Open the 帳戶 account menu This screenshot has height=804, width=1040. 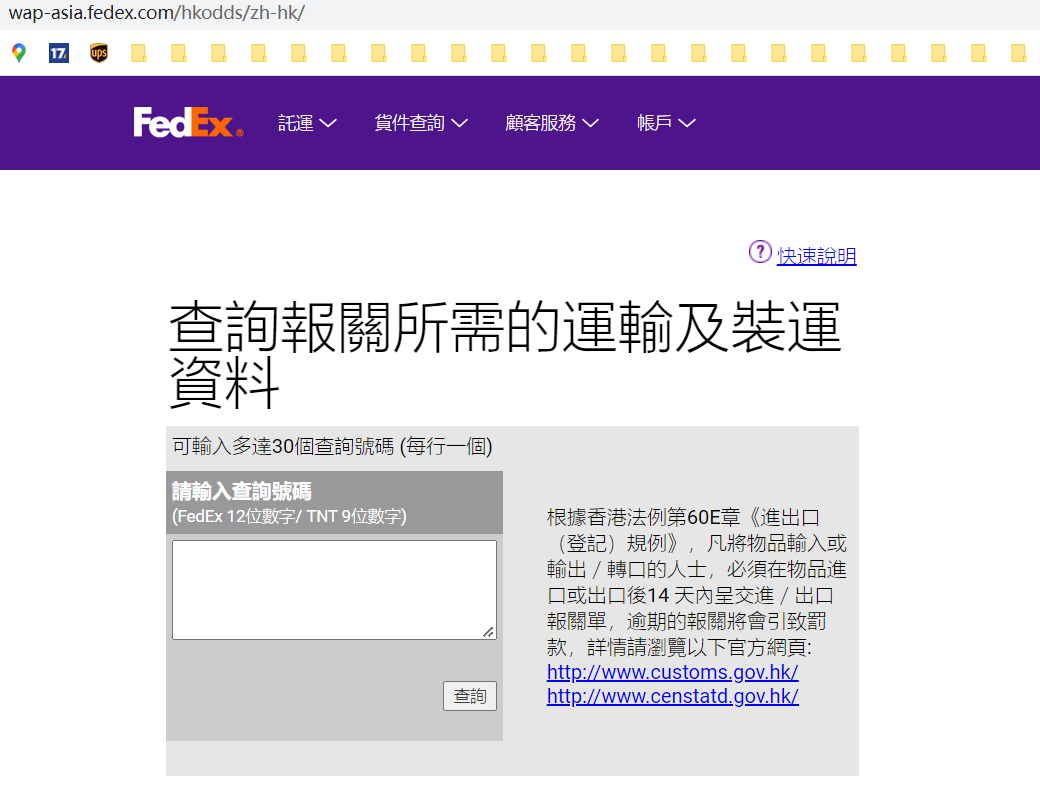click(666, 123)
